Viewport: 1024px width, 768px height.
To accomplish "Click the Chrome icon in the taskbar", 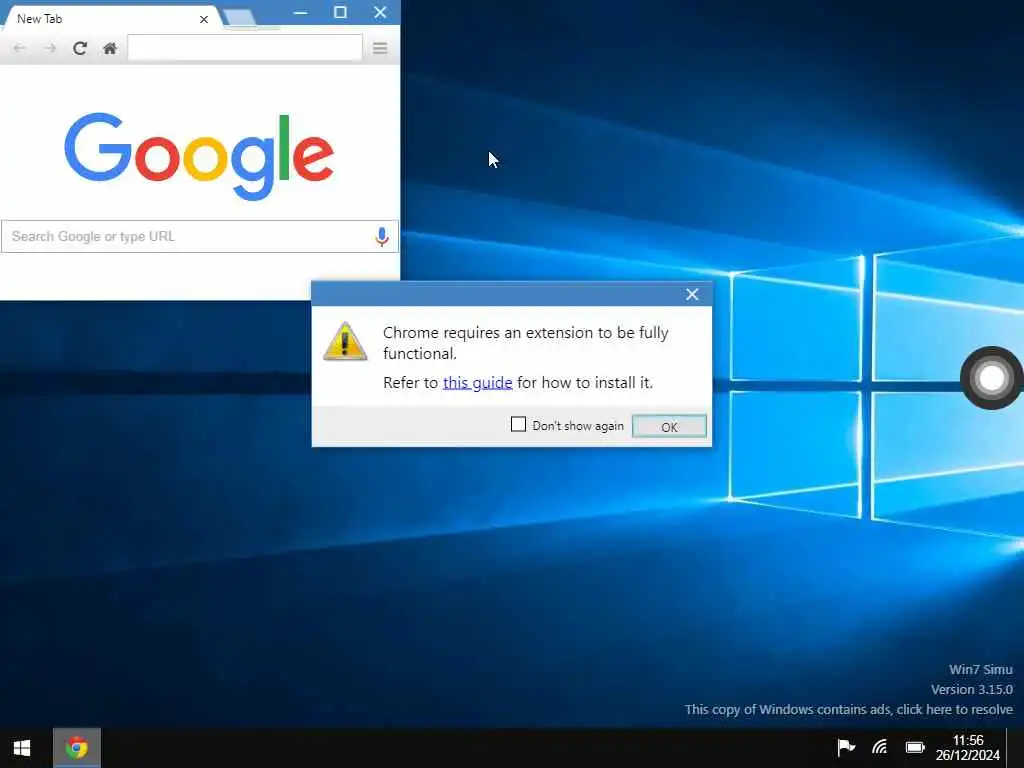I will (76, 748).
